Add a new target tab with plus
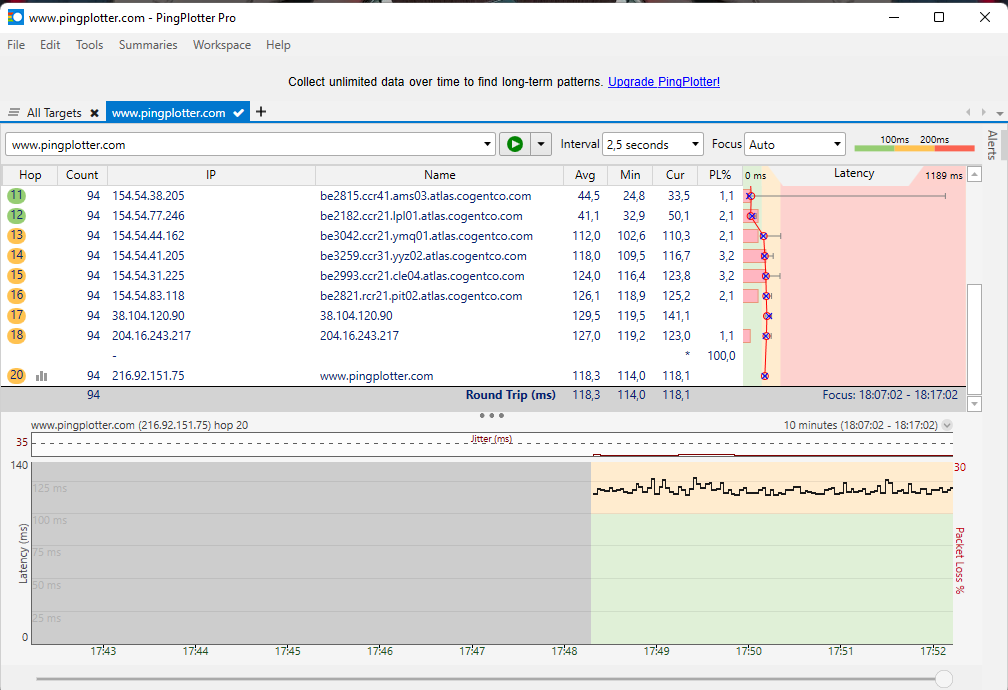The image size is (1008, 690). point(261,112)
